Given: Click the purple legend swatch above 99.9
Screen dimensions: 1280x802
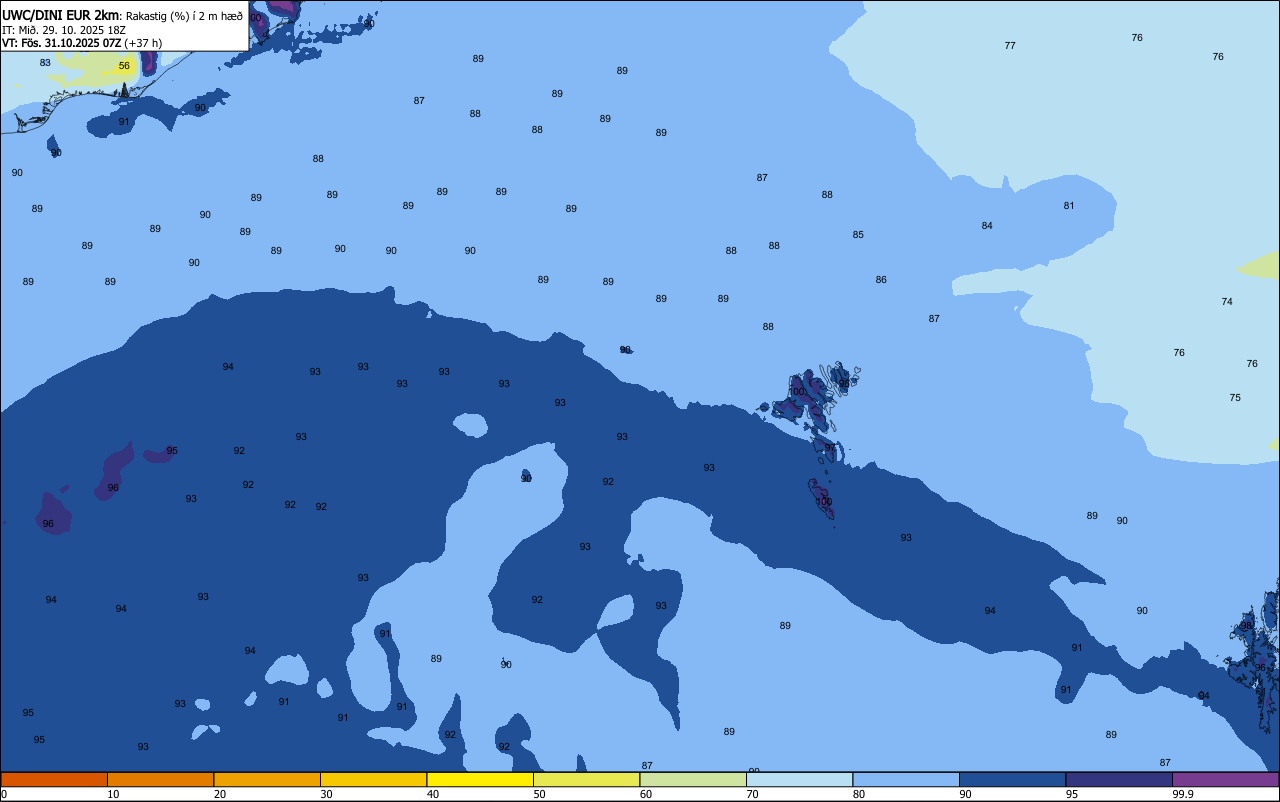Looking at the screenshot, I should pos(1225,779).
